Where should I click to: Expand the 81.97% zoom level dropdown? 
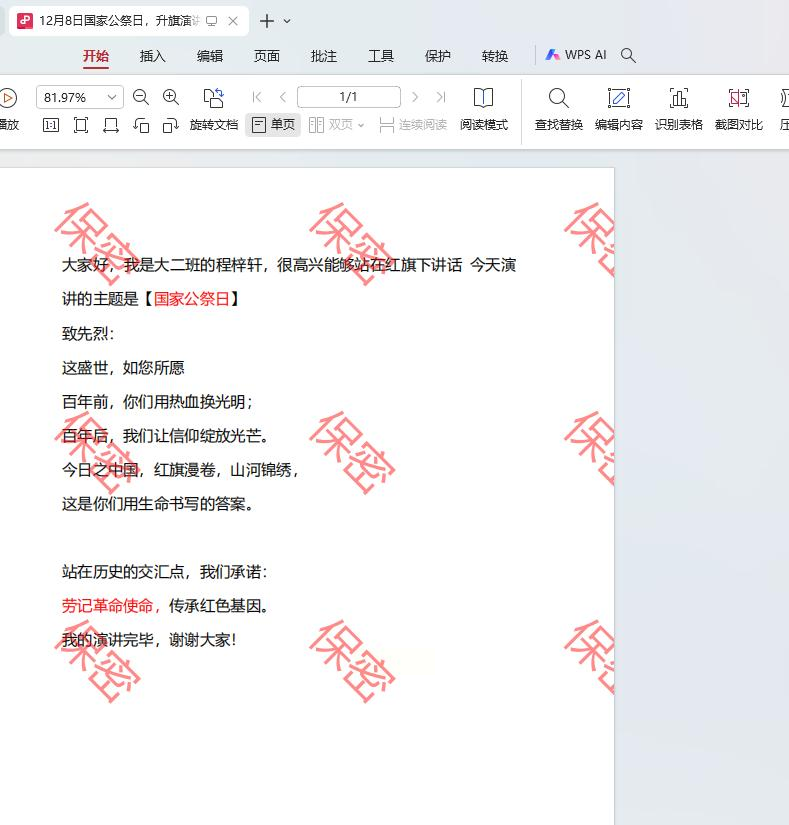click(x=111, y=97)
